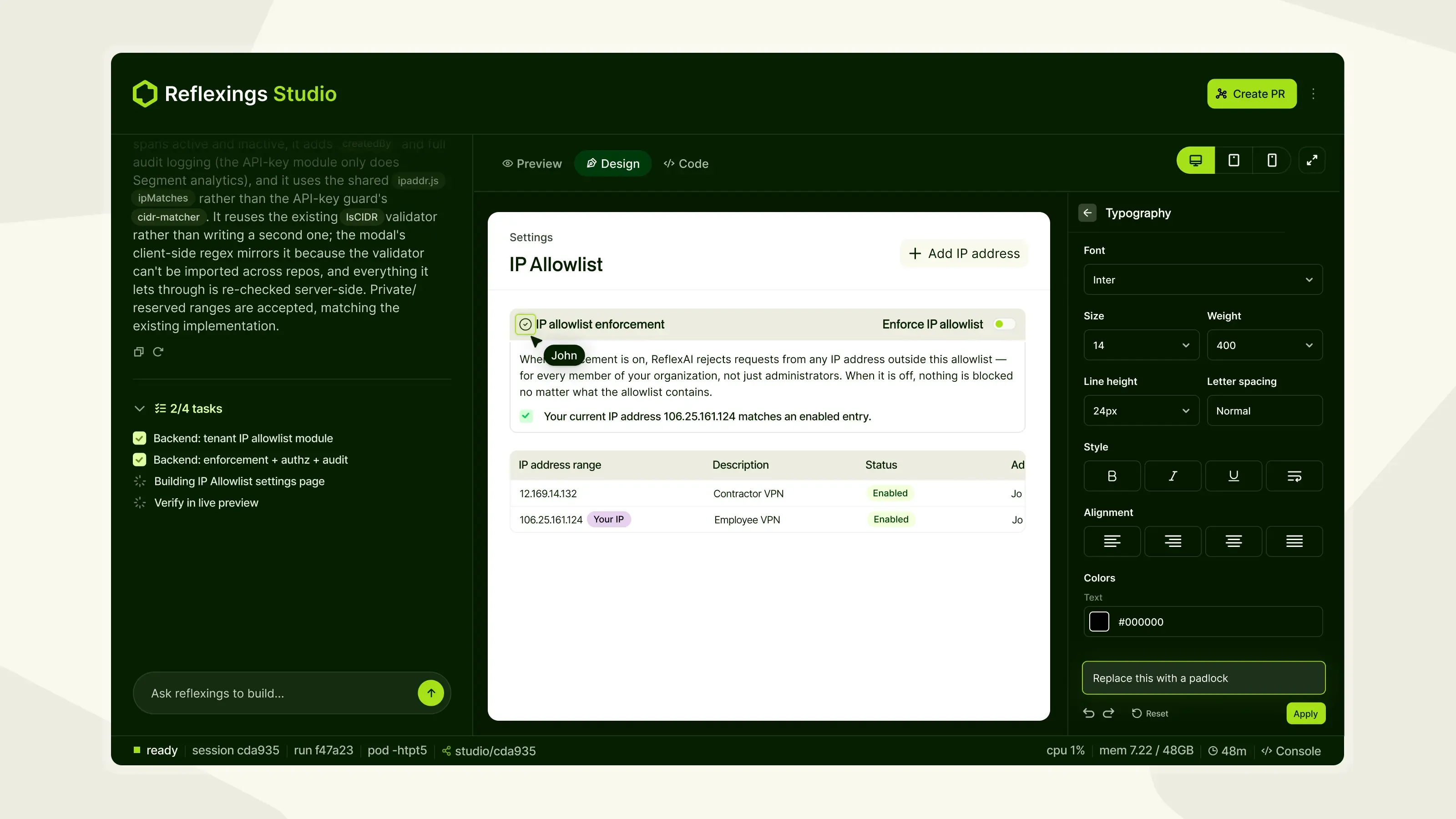Copy the assistant response text
This screenshot has height=819, width=1456.
pos(138,352)
